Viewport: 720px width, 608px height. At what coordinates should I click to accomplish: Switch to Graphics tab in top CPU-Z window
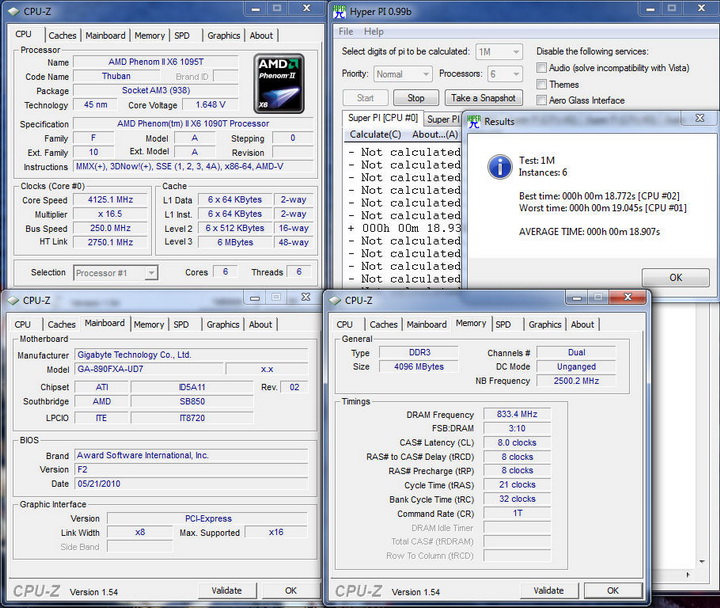click(224, 35)
